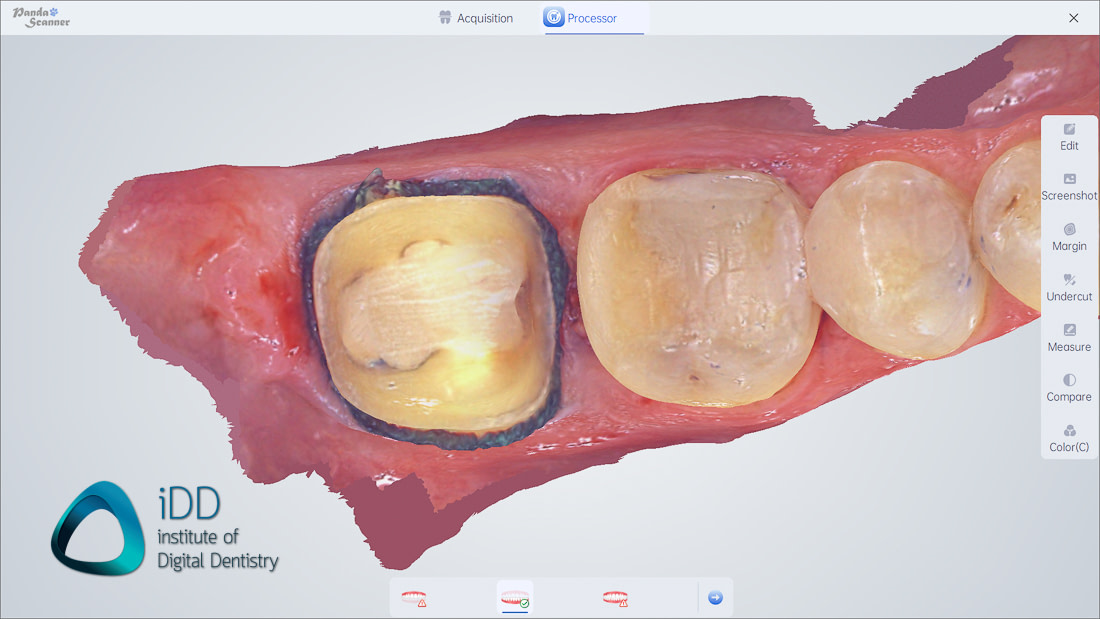Select the first jaw scan thumbnail
The width and height of the screenshot is (1100, 619).
(412, 596)
